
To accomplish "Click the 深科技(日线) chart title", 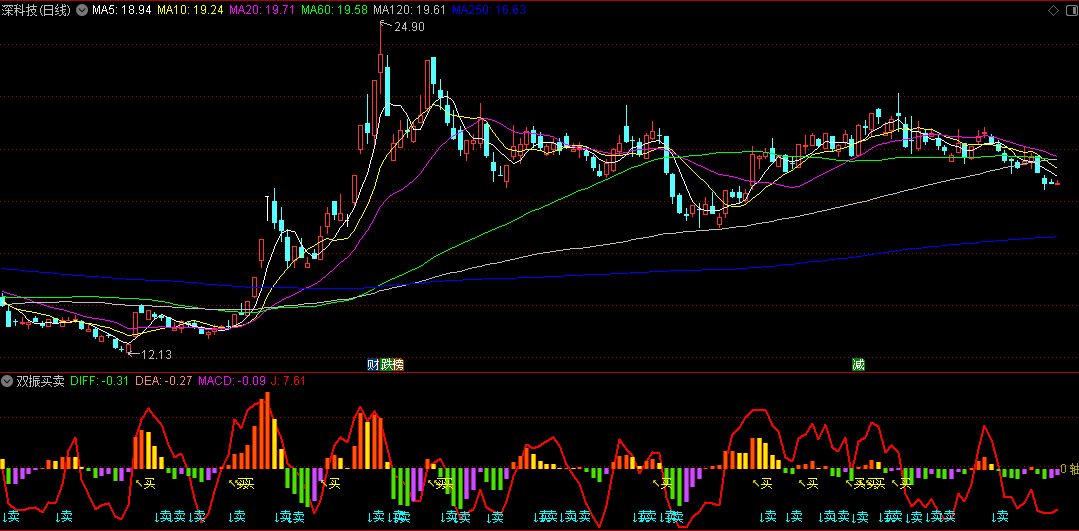I will 37,10.
